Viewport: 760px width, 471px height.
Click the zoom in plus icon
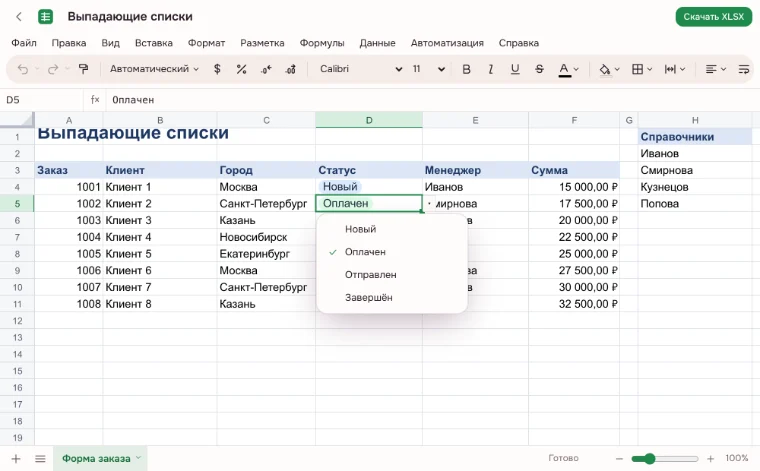710,458
